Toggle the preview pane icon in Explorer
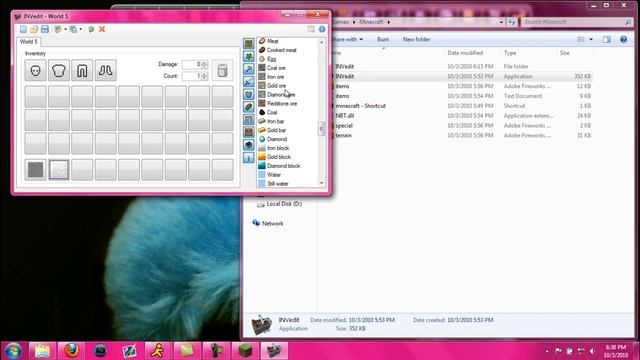Screen dimensions: 640x360 tap(607, 40)
